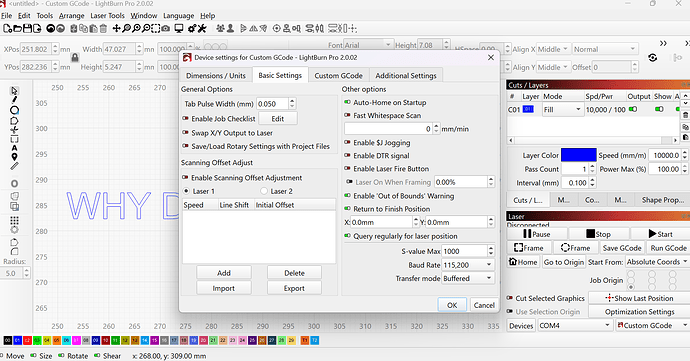Screen dimensions: 690x361
Task: Switch to Additional Settings tab
Action: coord(406,76)
